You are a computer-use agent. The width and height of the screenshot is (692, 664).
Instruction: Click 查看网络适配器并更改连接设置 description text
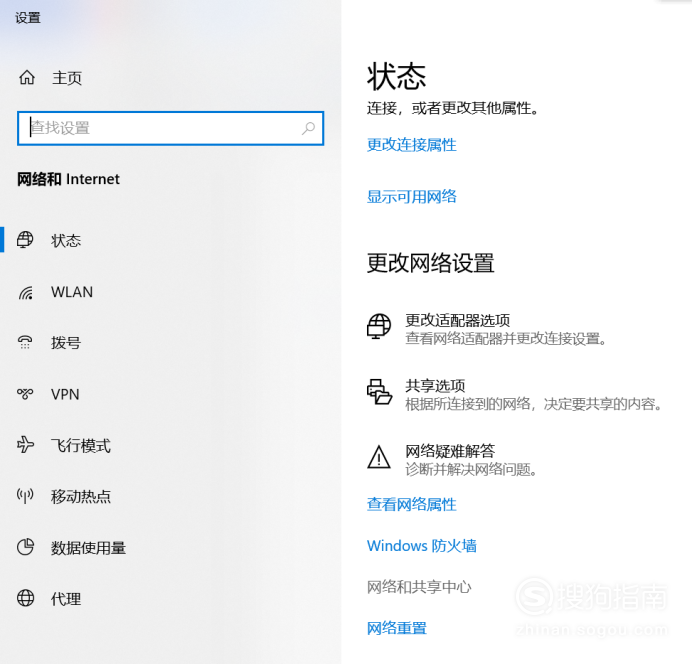point(505,339)
